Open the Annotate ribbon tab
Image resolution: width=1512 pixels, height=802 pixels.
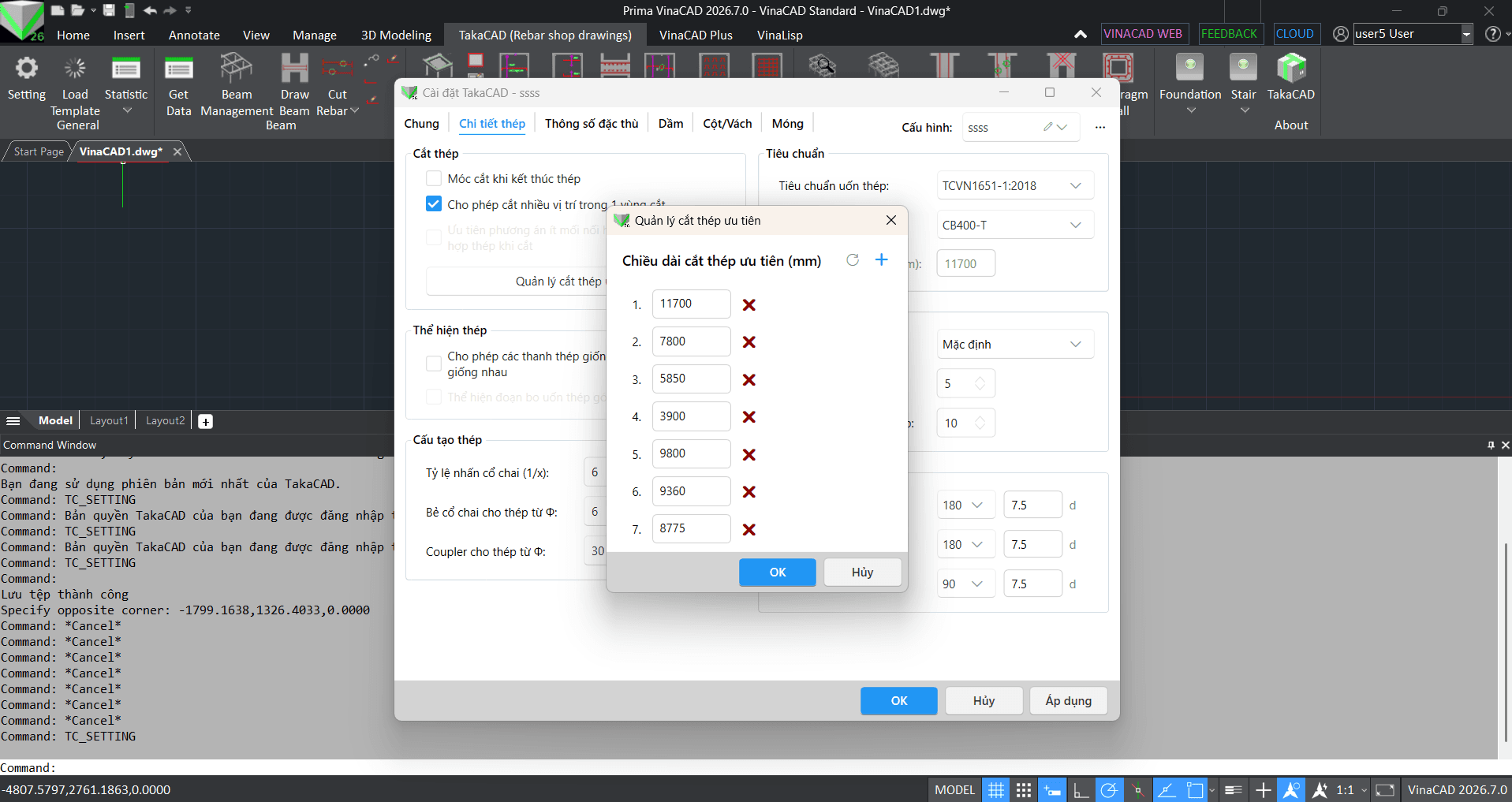(x=194, y=35)
